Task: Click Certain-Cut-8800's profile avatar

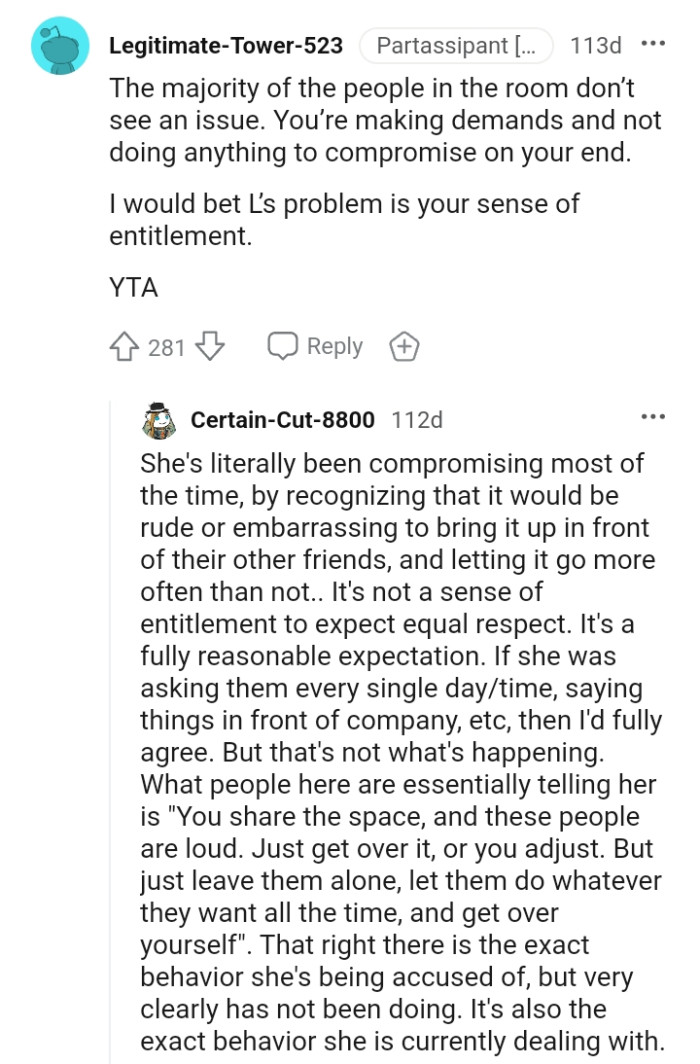Action: (156, 419)
